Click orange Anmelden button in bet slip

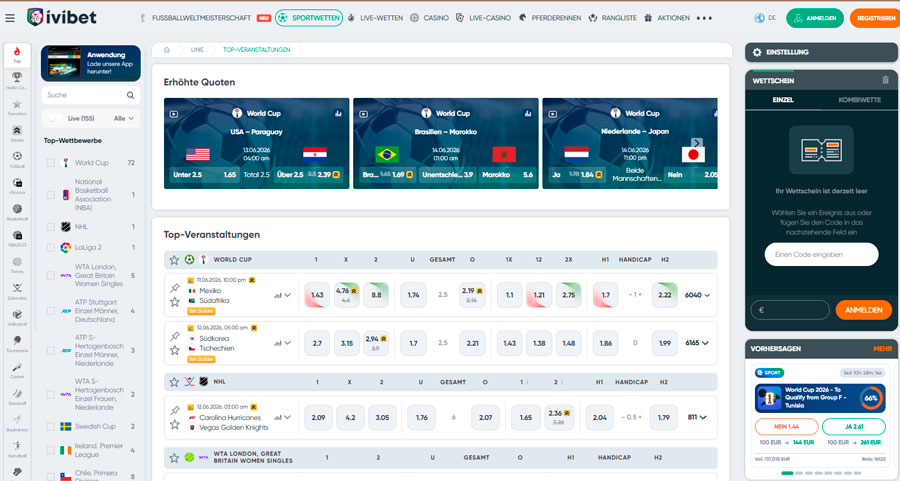point(864,310)
